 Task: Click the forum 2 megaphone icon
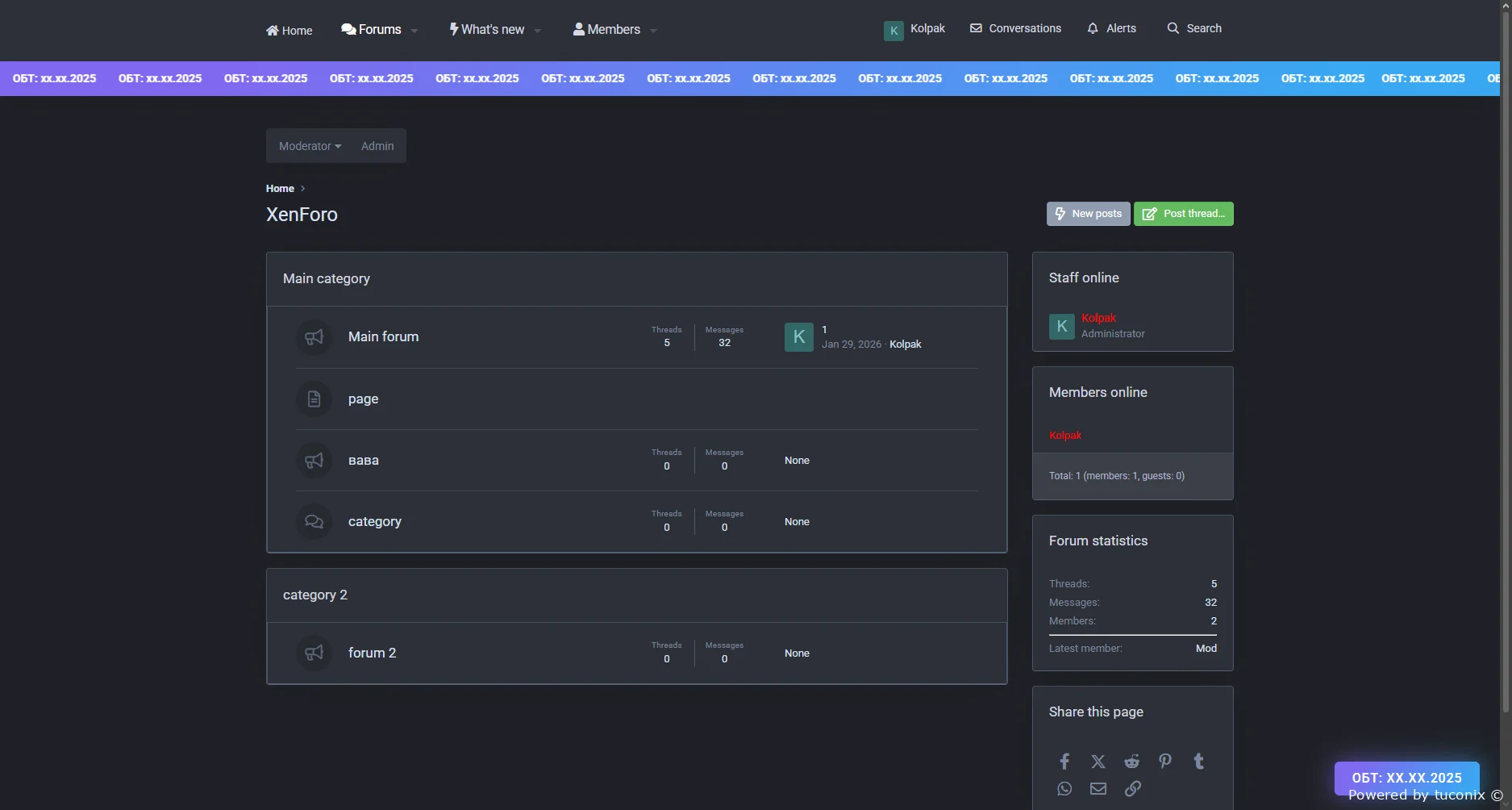pyautogui.click(x=314, y=653)
